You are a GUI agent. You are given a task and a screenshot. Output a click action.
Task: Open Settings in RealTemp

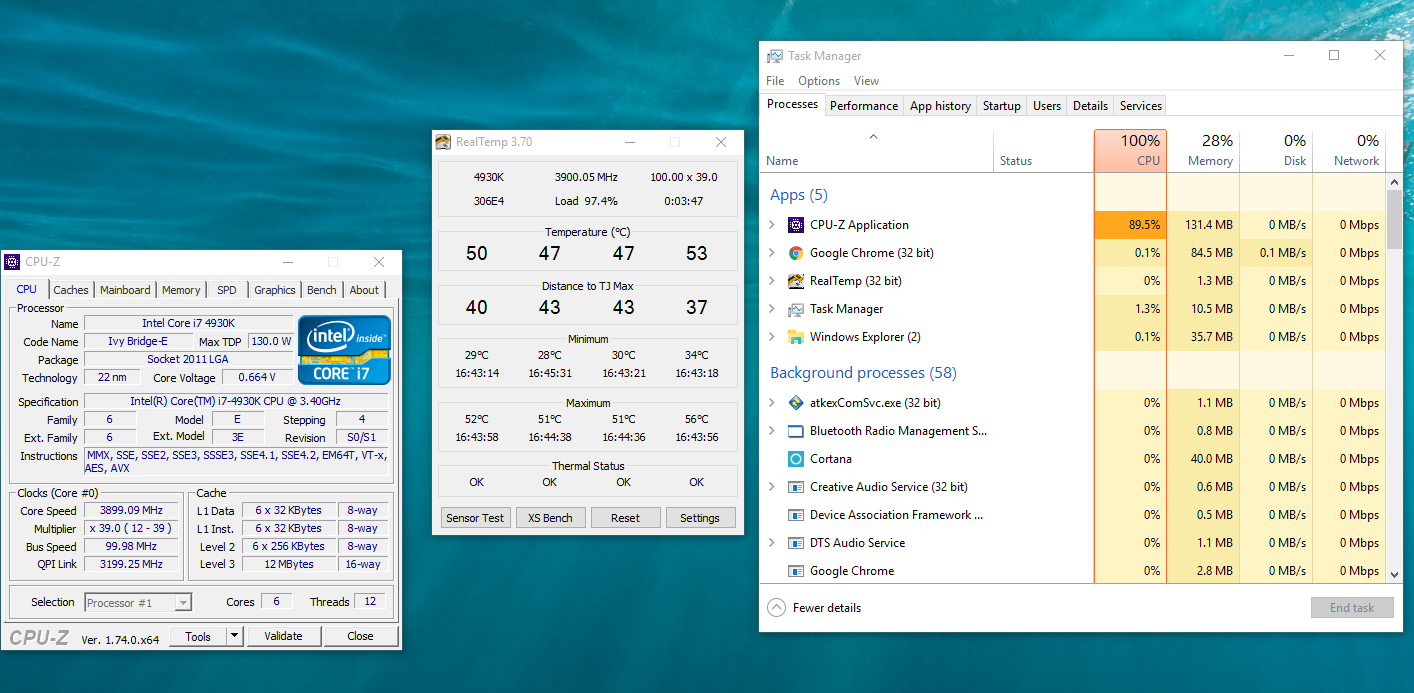click(700, 518)
